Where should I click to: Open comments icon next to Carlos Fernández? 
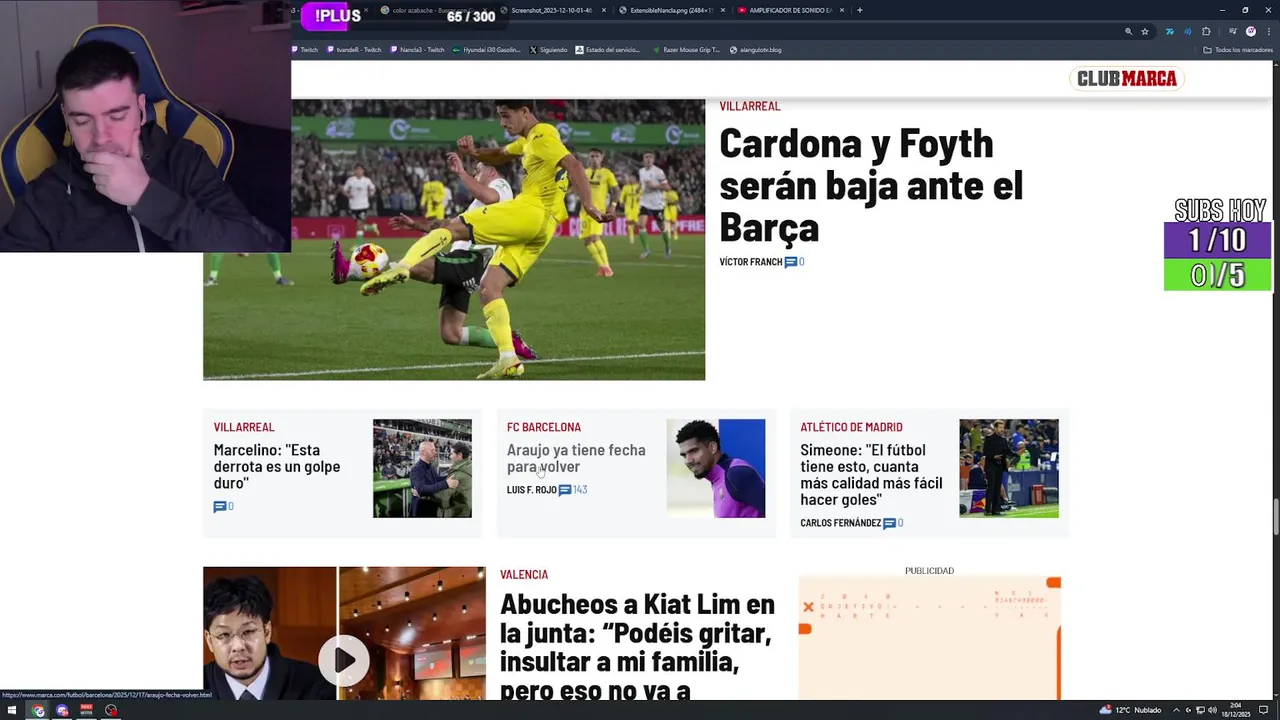[x=889, y=523]
